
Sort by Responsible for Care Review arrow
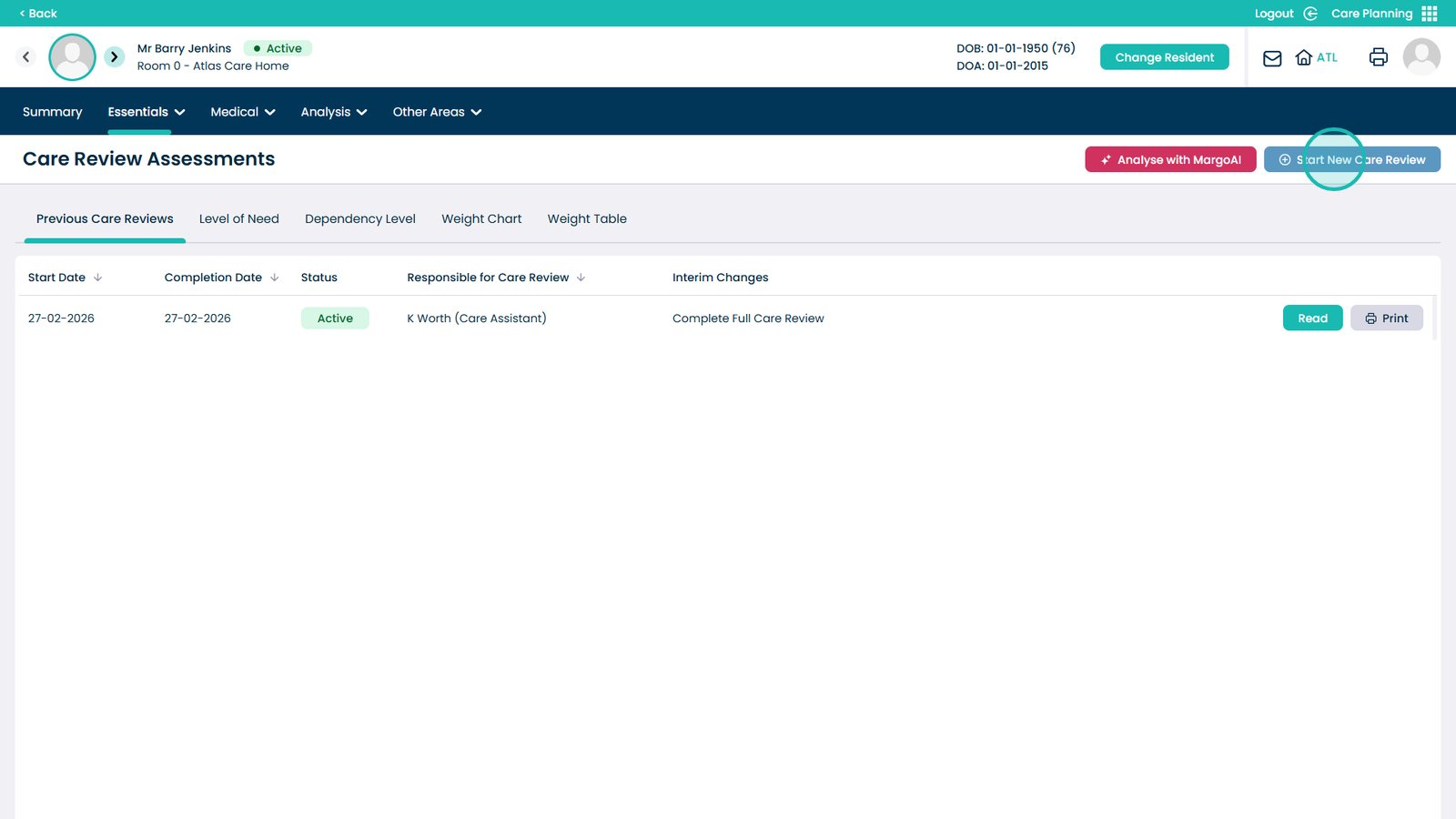581,278
